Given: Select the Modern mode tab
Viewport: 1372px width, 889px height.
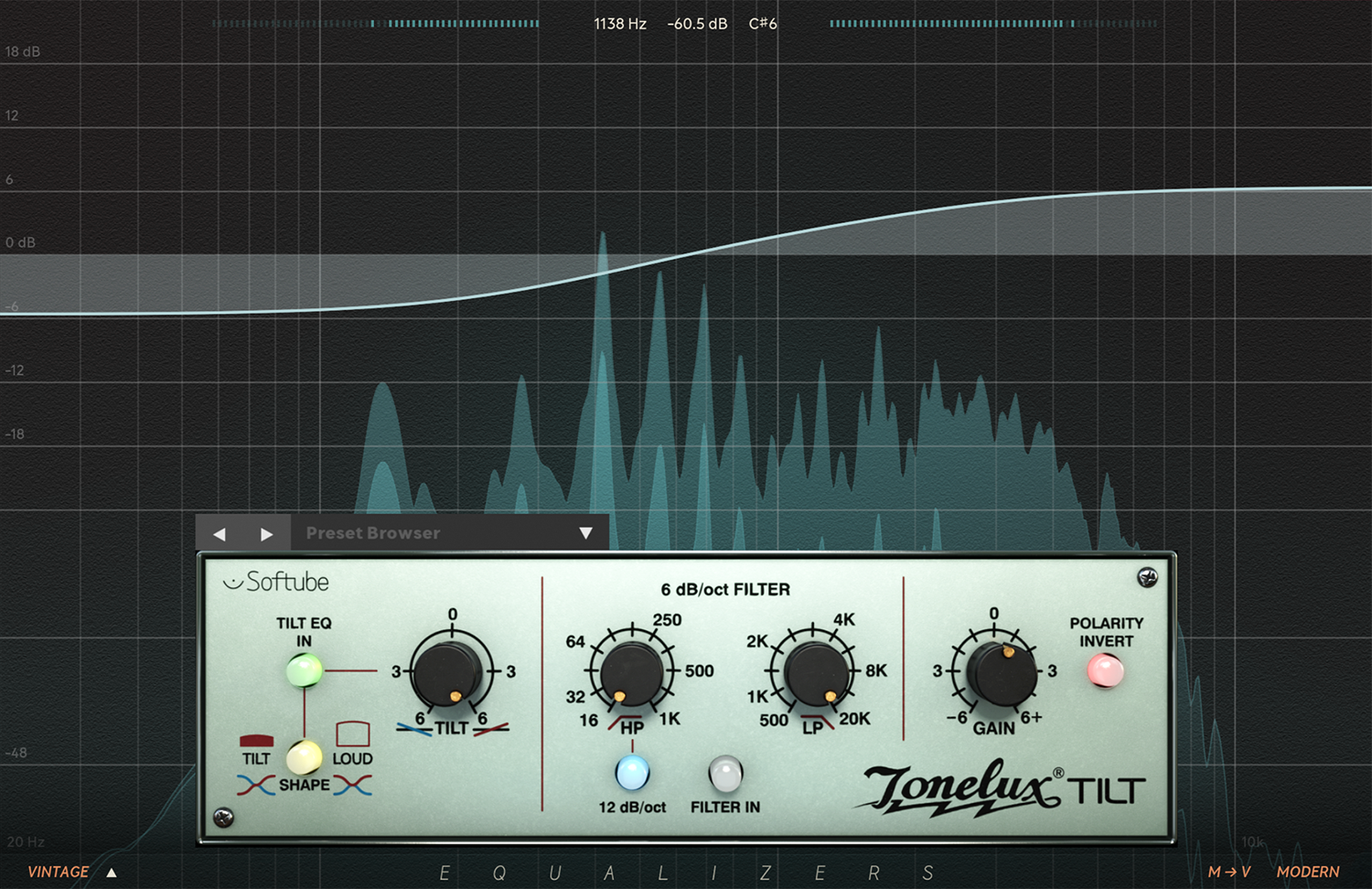Looking at the screenshot, I should (x=1307, y=873).
